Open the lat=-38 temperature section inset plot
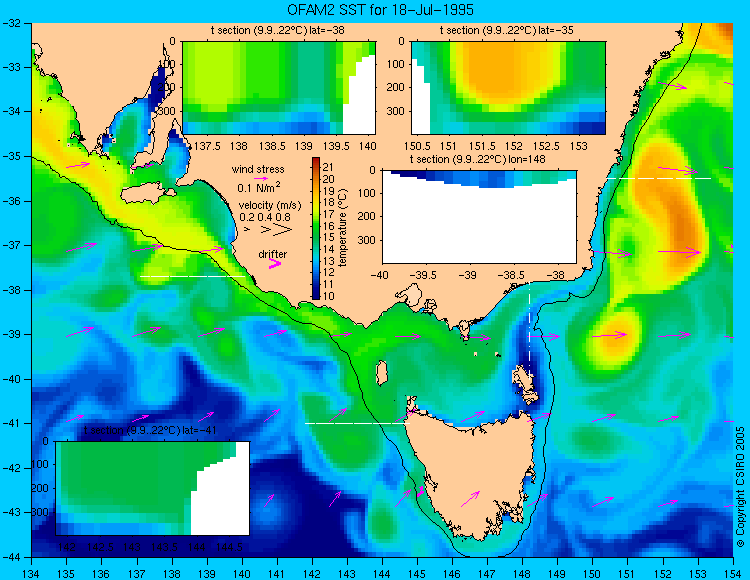The height and width of the screenshot is (580, 750). pos(279,88)
